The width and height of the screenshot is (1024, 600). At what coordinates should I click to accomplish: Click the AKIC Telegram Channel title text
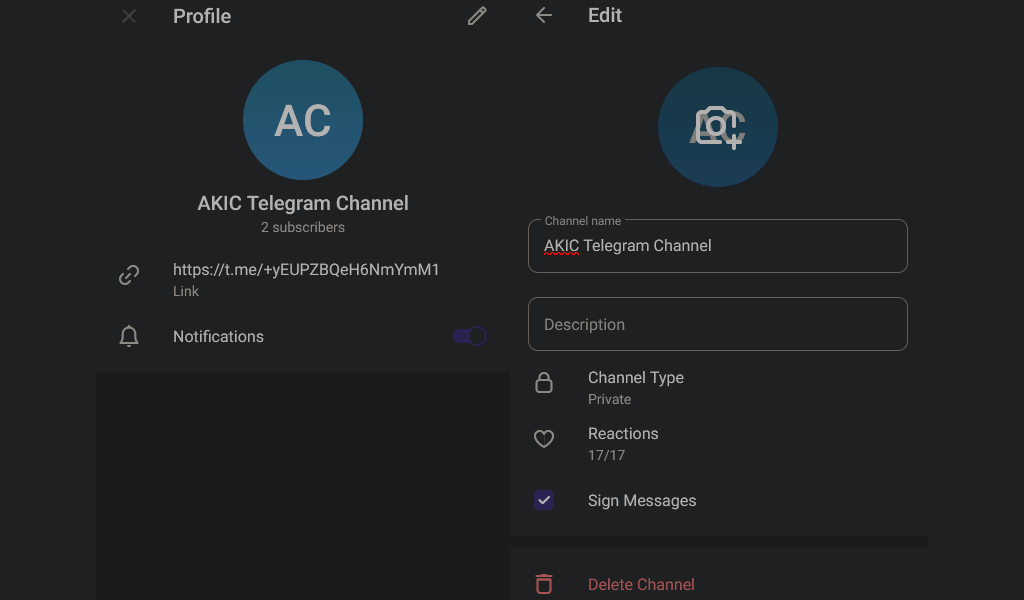tap(303, 203)
